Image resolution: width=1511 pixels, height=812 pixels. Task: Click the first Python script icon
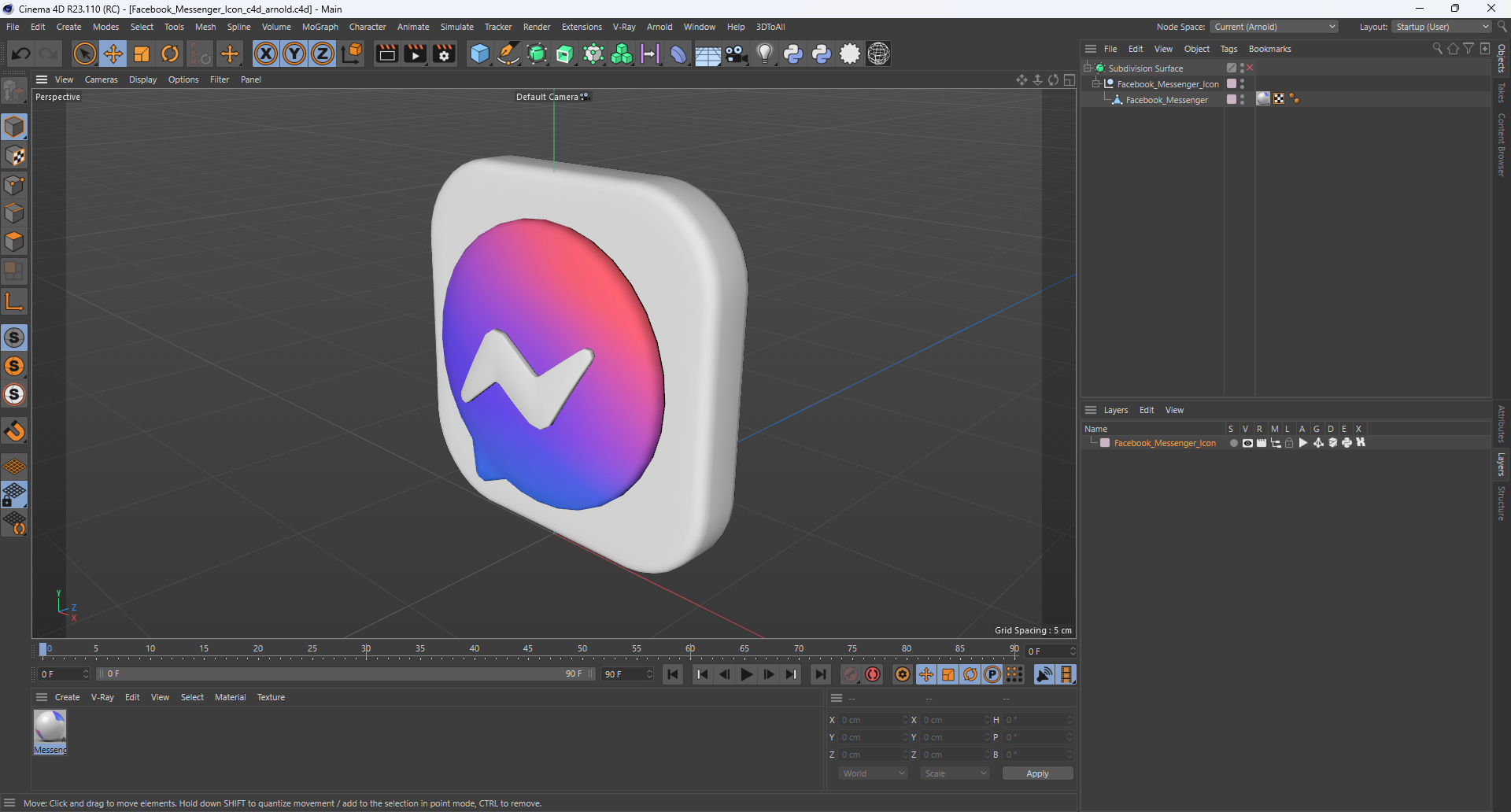click(793, 54)
